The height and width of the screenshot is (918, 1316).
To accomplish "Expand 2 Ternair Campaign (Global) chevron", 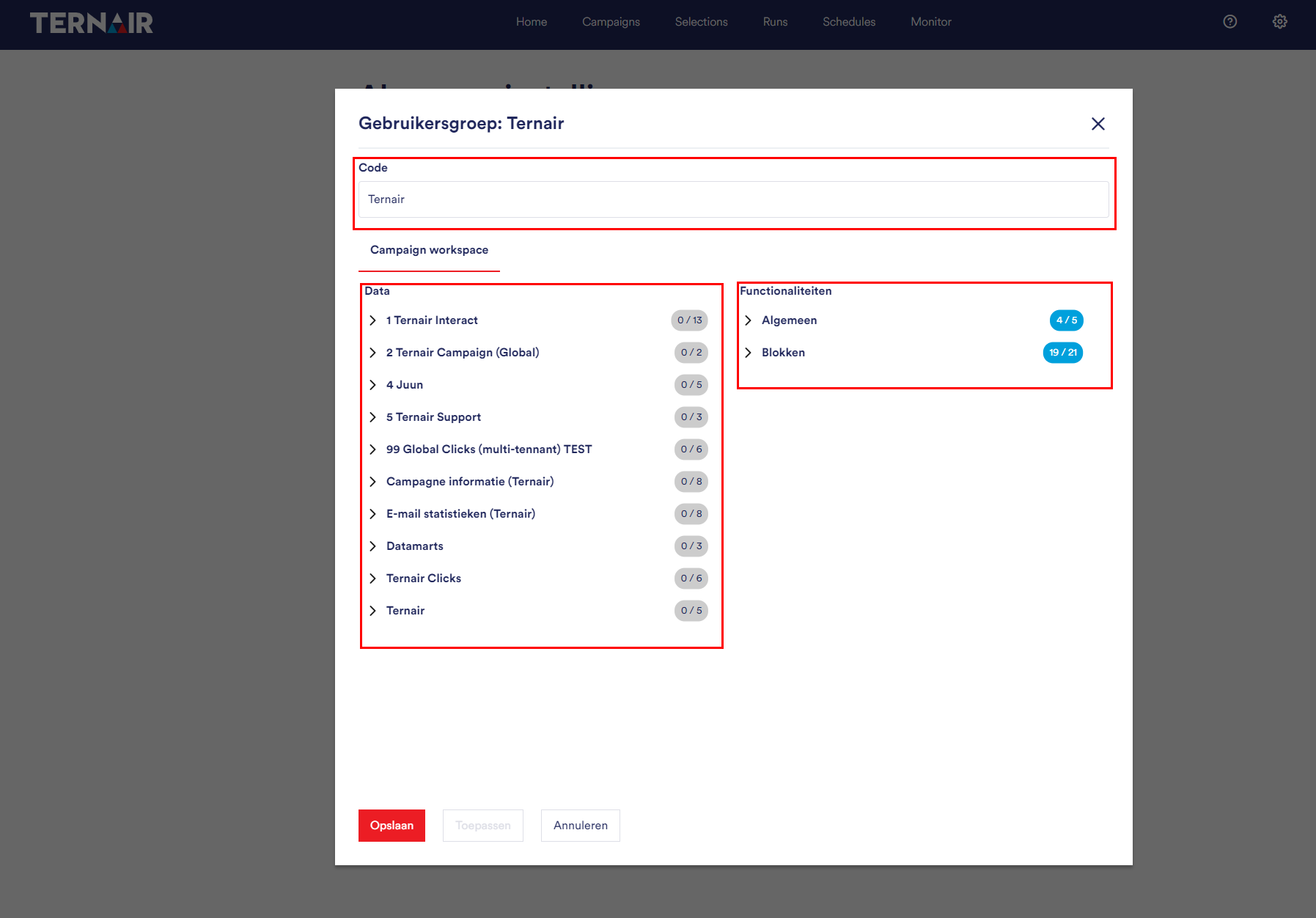I will [372, 353].
